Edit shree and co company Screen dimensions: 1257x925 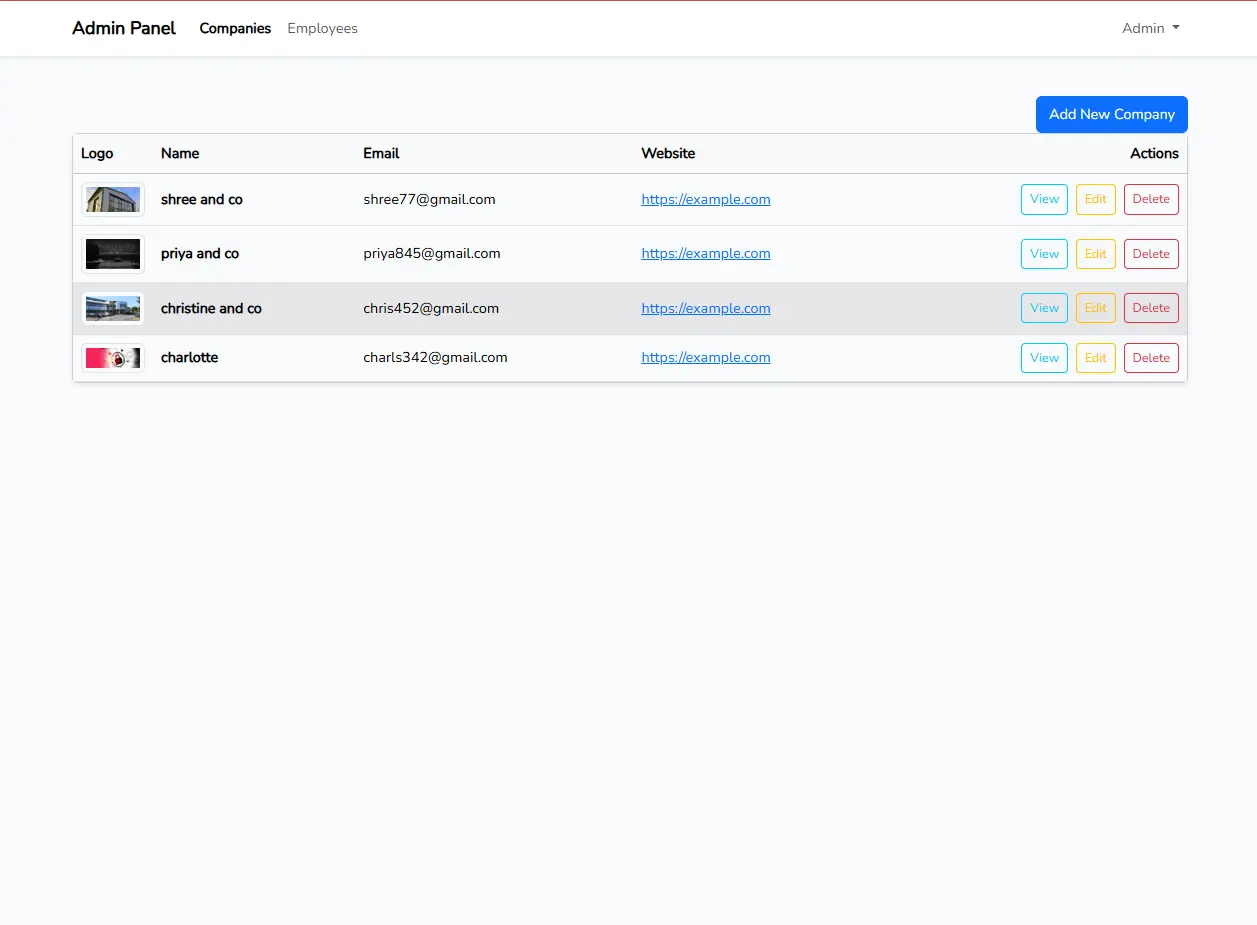pyautogui.click(x=1095, y=199)
